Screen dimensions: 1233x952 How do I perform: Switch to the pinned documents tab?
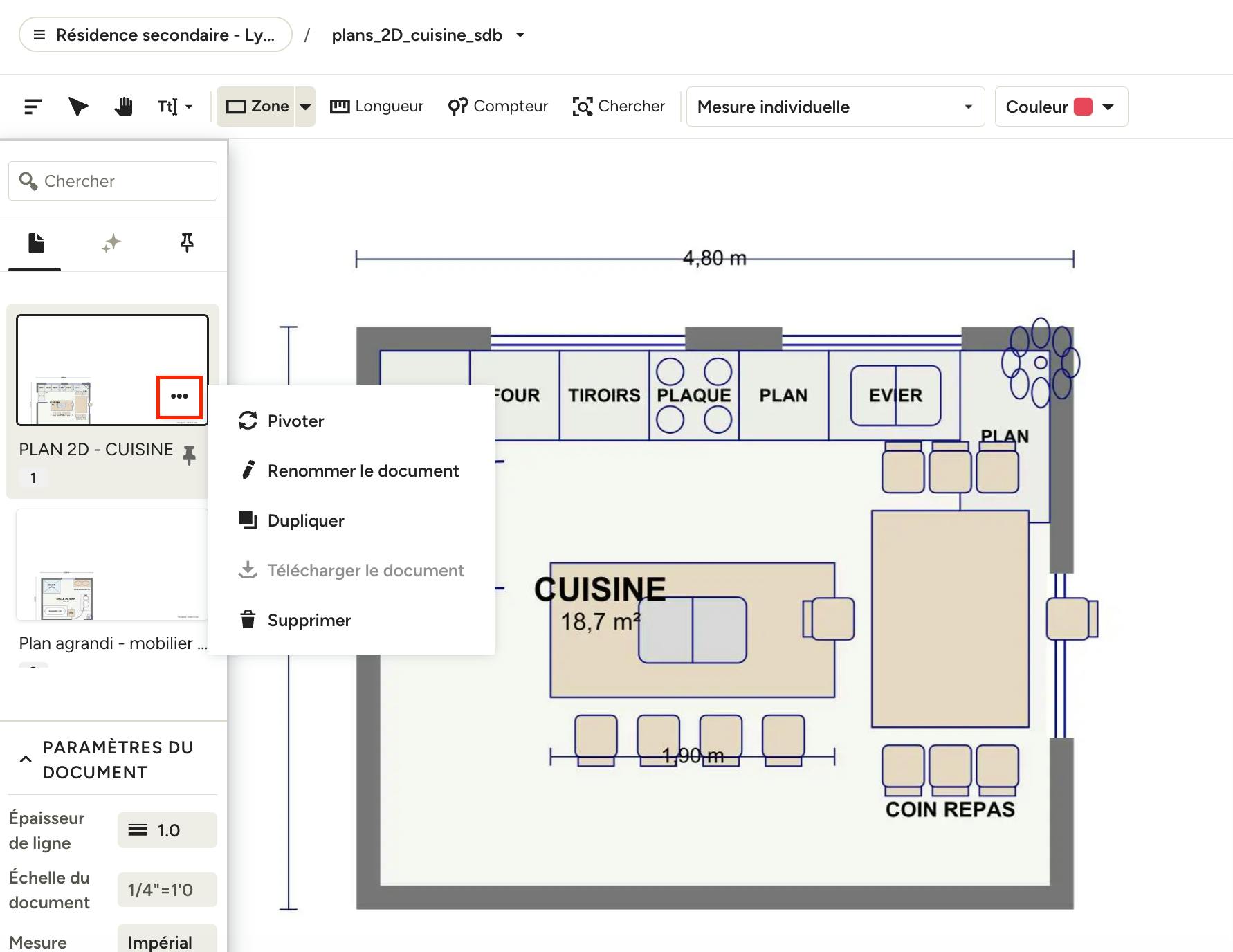[187, 243]
